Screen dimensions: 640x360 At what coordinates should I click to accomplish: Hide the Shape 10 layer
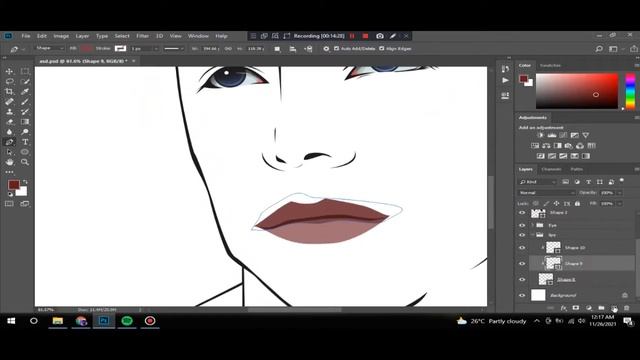tap(522, 247)
